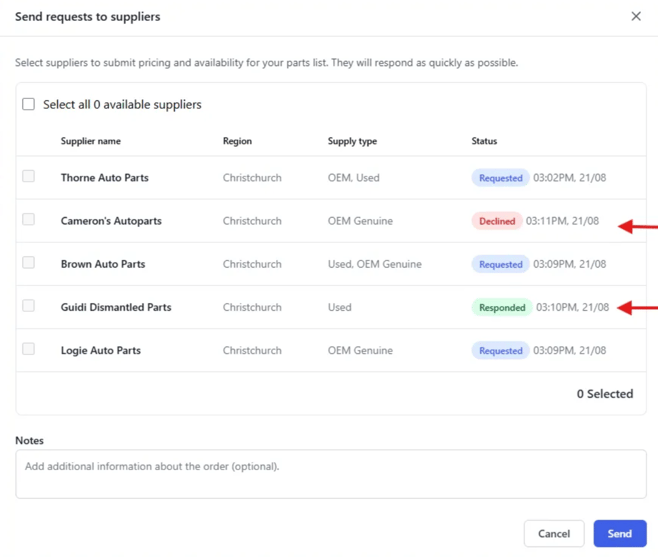Click the Select all 0 available suppliers label

click(122, 105)
